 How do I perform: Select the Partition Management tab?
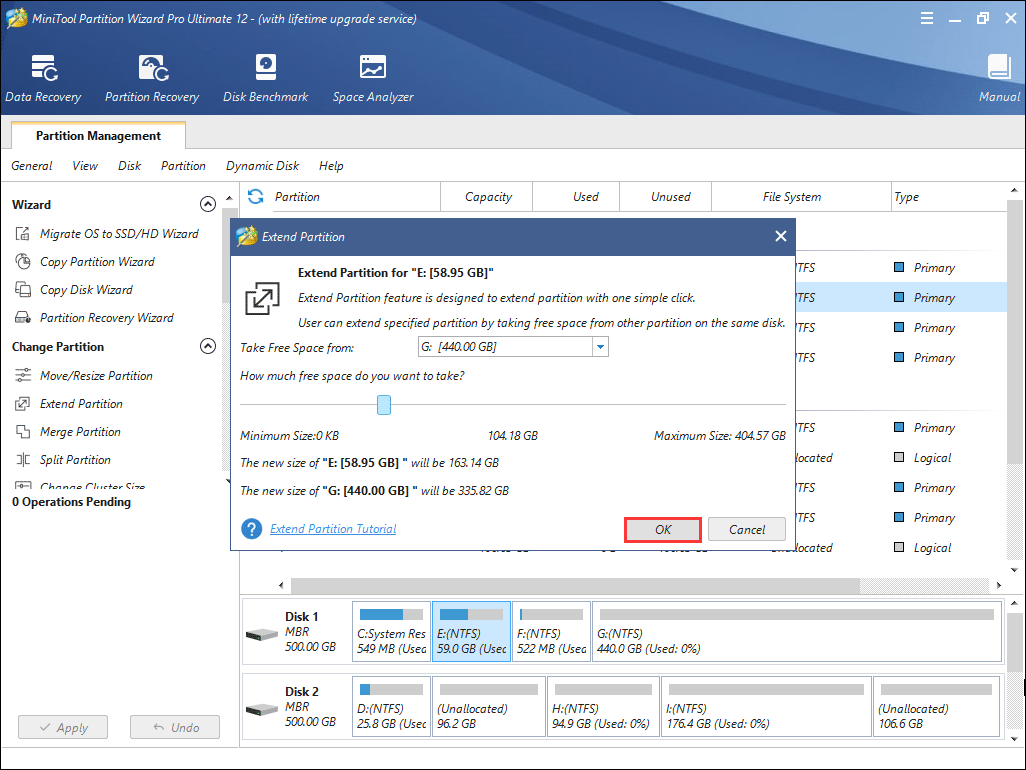click(x=98, y=135)
